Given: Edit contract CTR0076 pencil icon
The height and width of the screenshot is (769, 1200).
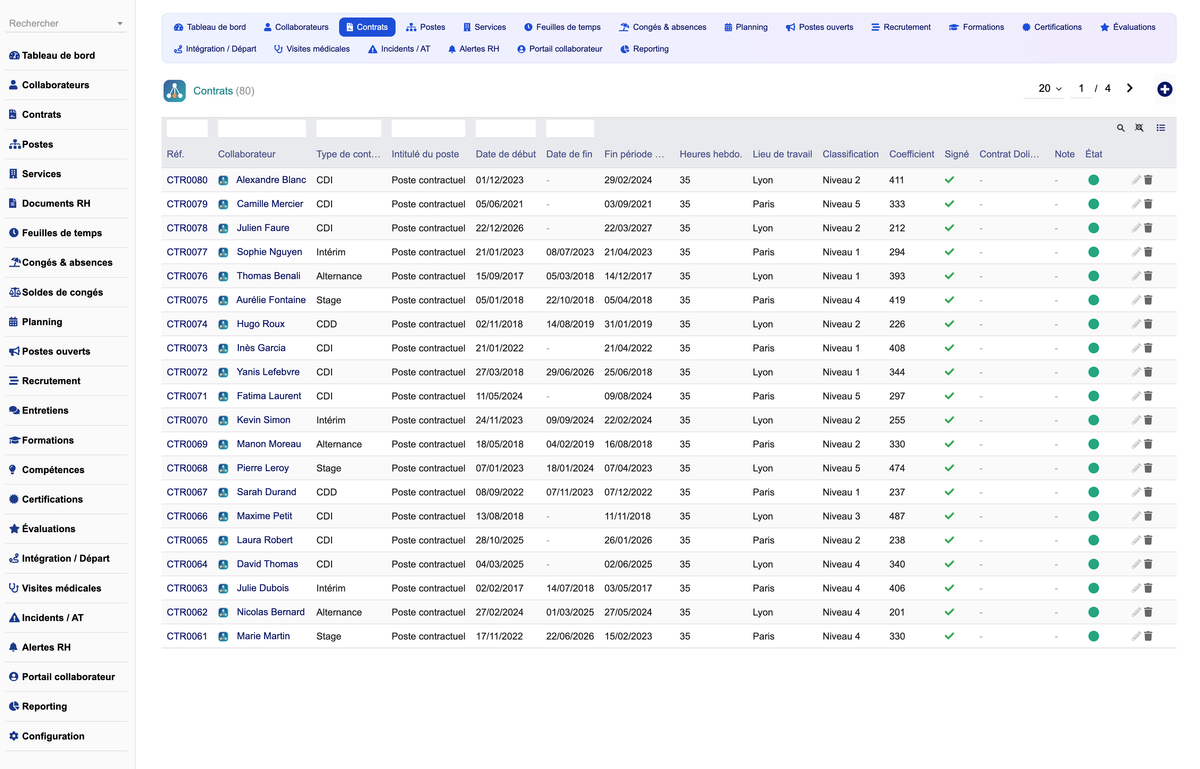Looking at the screenshot, I should [x=1136, y=276].
